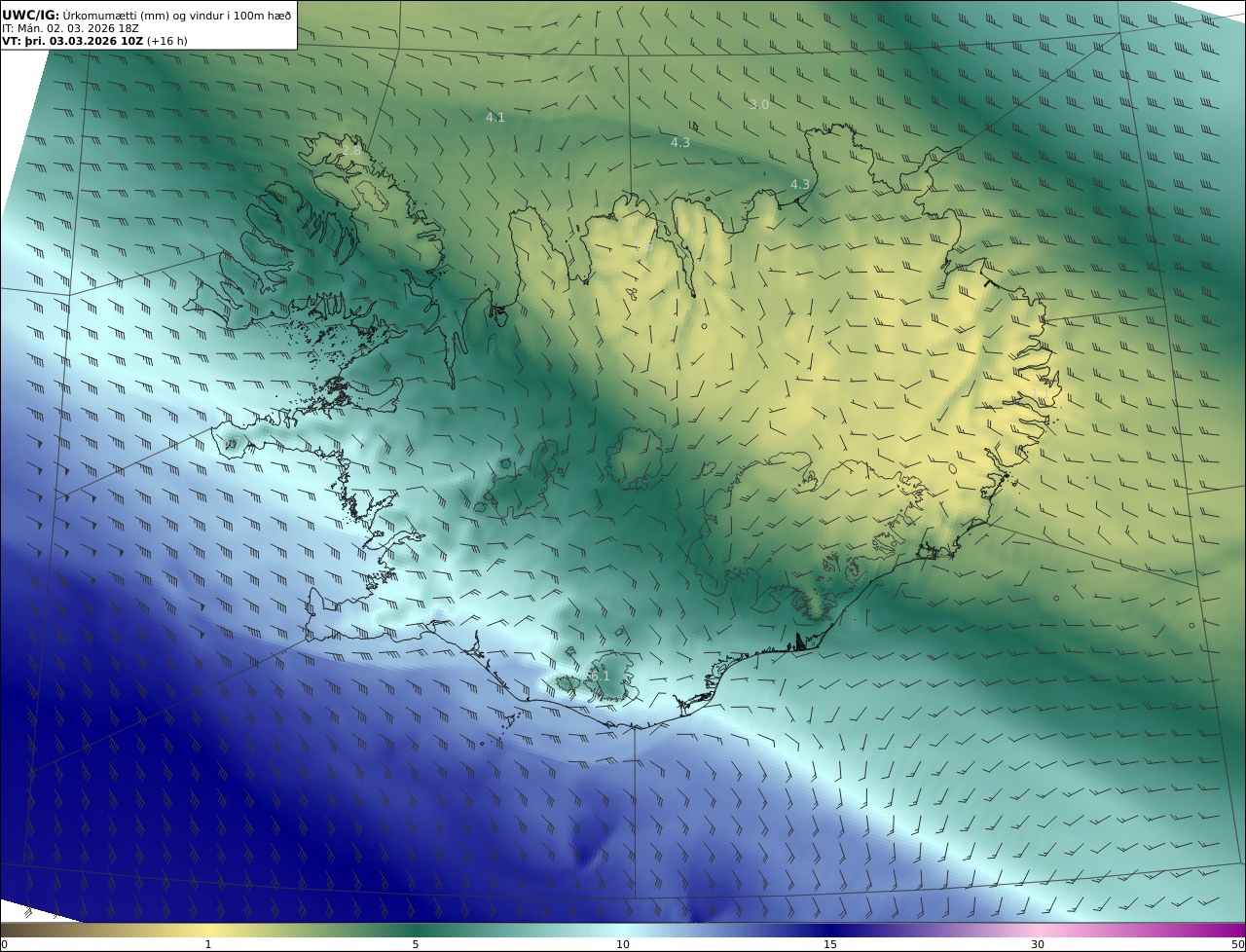Click the colorbar tick label "15"

[x=830, y=944]
